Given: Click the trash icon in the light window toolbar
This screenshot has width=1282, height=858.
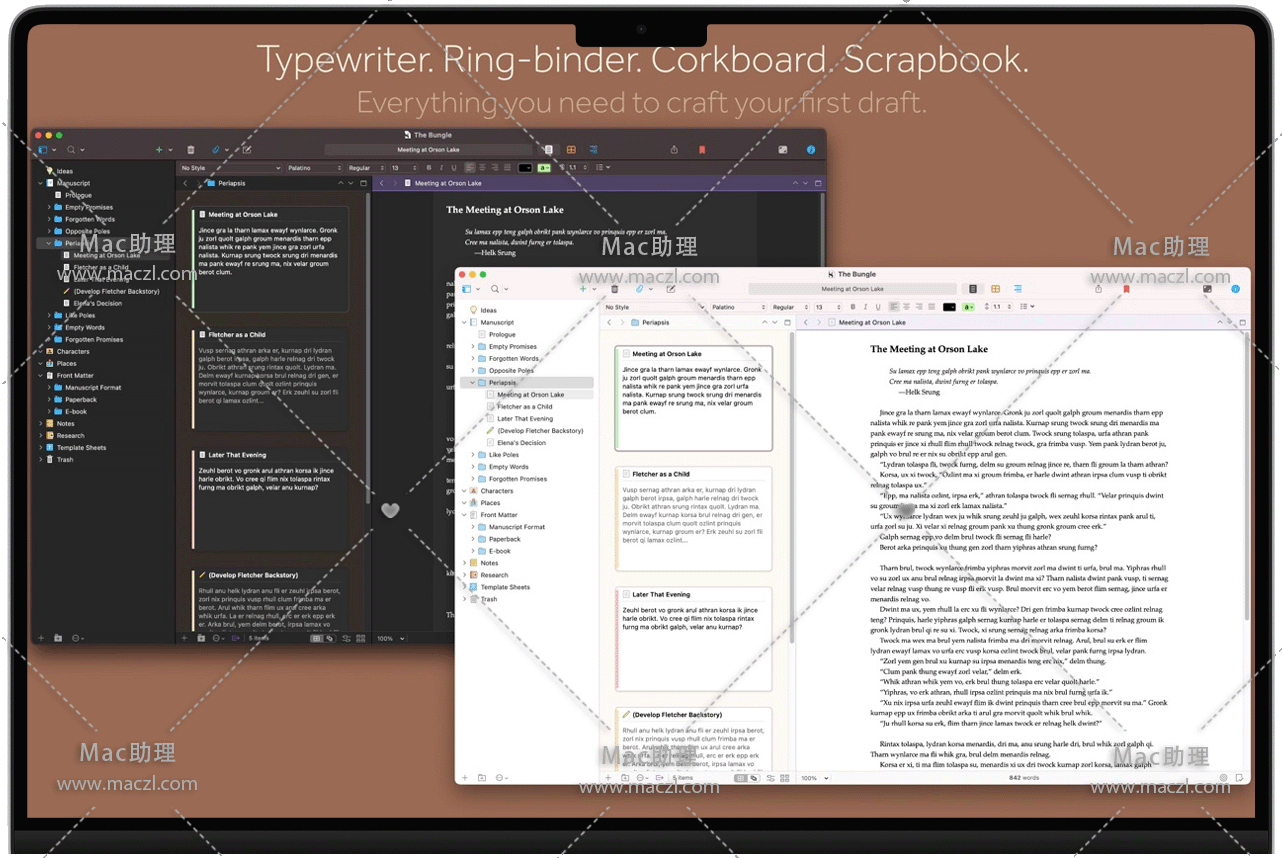Looking at the screenshot, I should pos(614,289).
